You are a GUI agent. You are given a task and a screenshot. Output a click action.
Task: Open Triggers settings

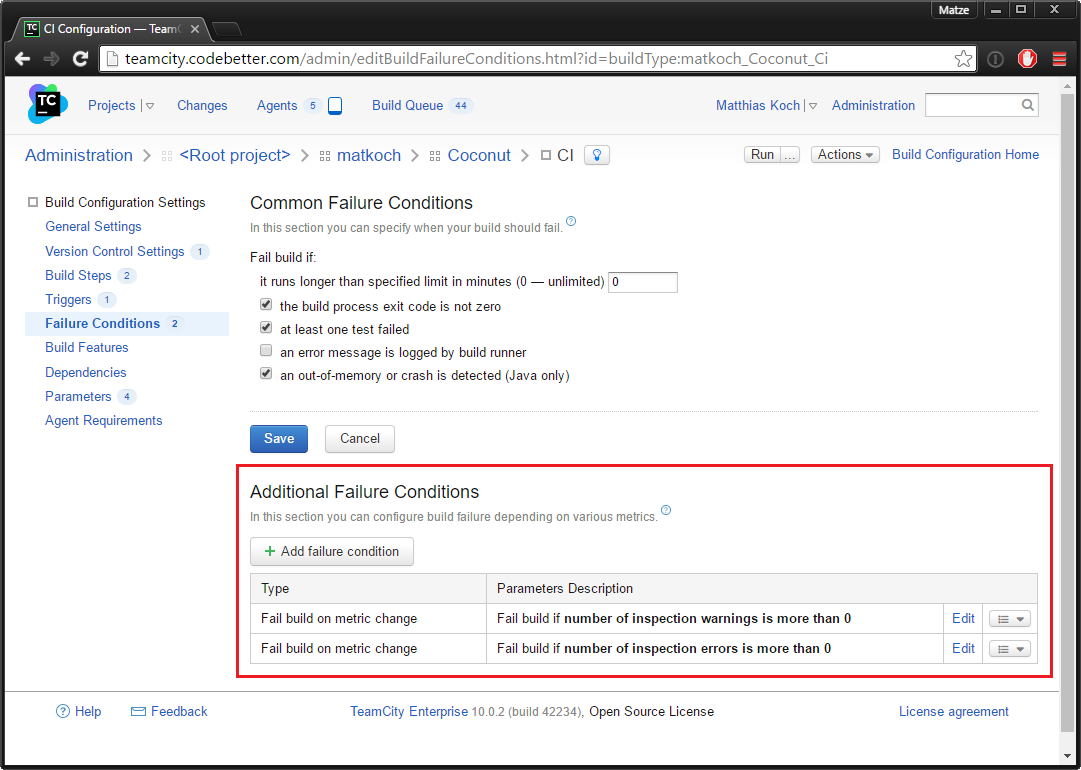click(x=68, y=300)
